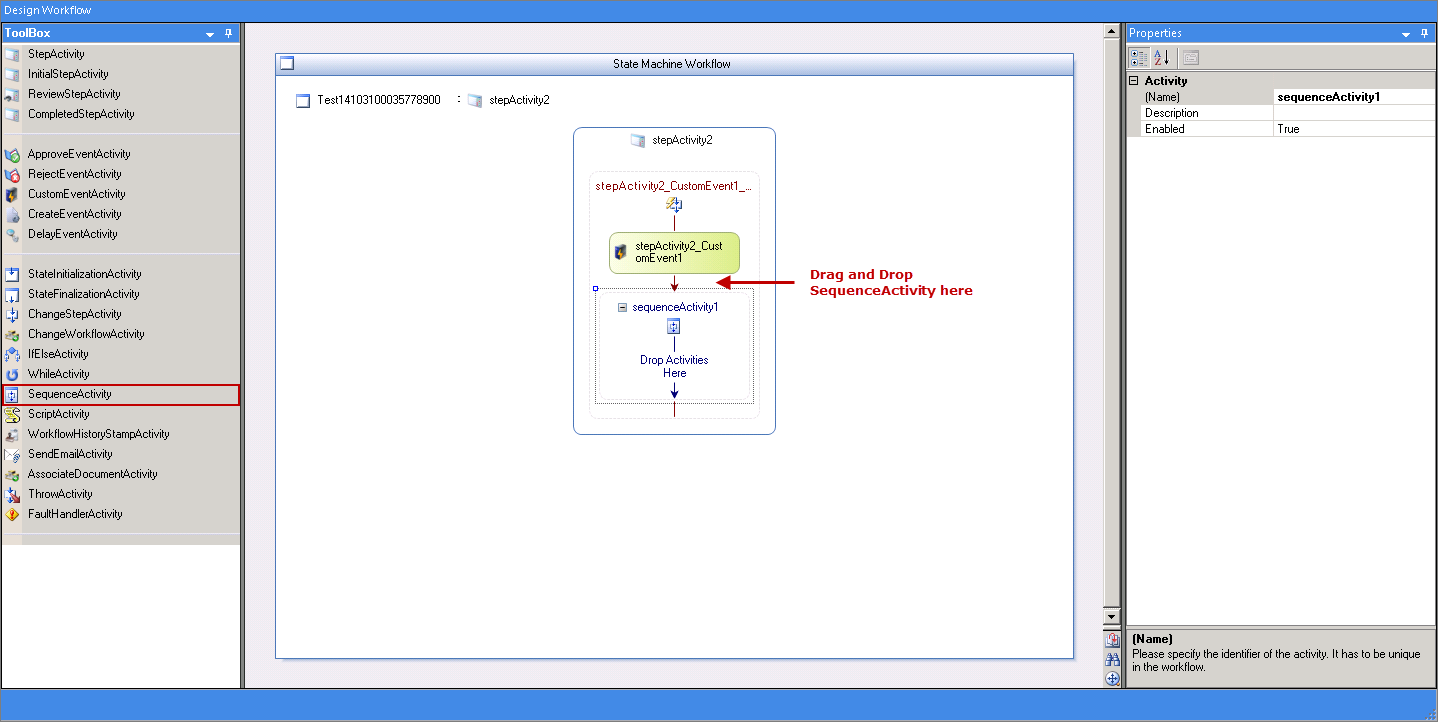Pick the ApproveEventActivity tool
This screenshot has height=722, width=1438.
pyautogui.click(x=120, y=154)
